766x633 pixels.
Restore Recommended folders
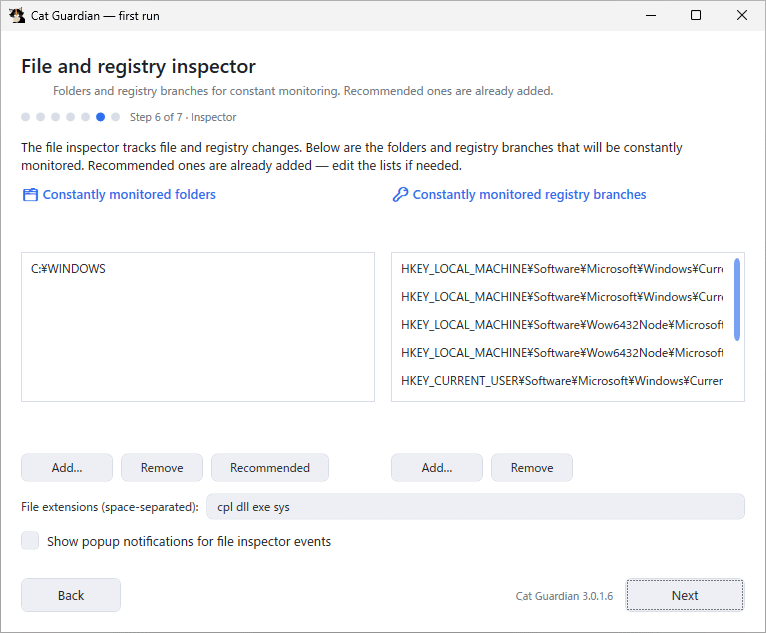[x=270, y=467]
